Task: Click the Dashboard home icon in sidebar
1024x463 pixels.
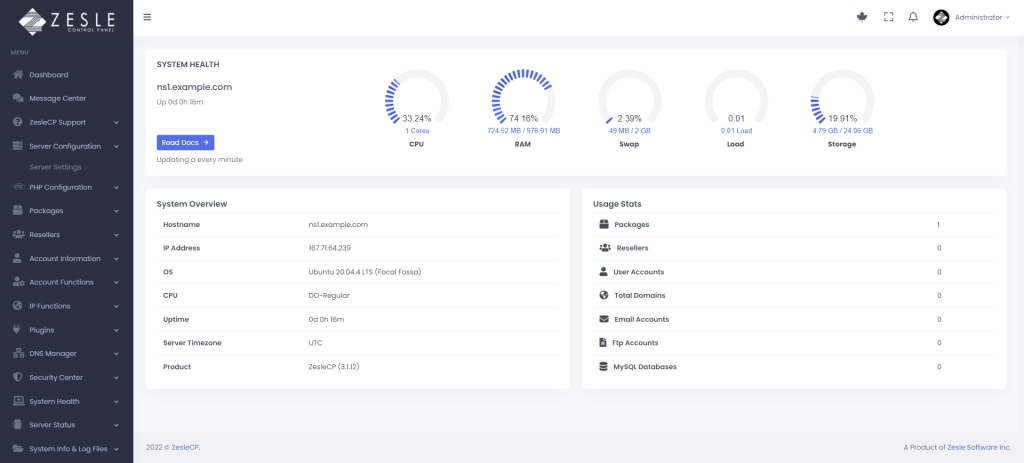Action: click(x=18, y=75)
